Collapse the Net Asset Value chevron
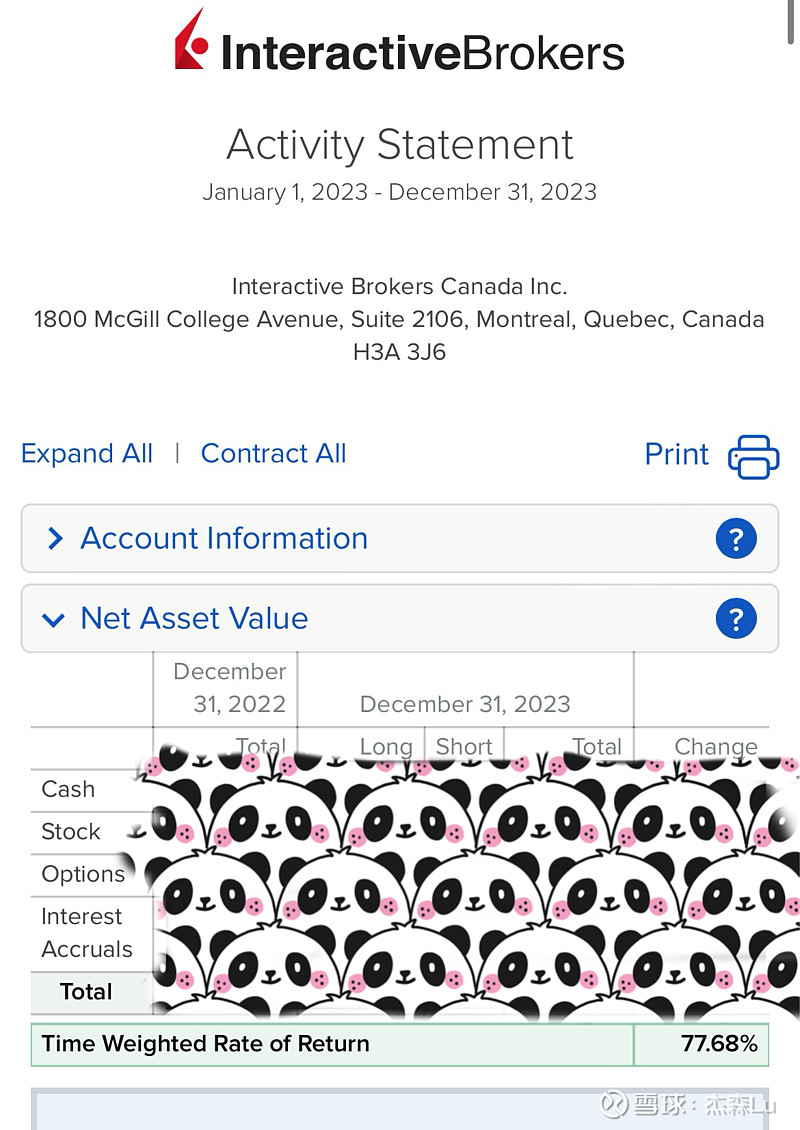 tap(53, 619)
